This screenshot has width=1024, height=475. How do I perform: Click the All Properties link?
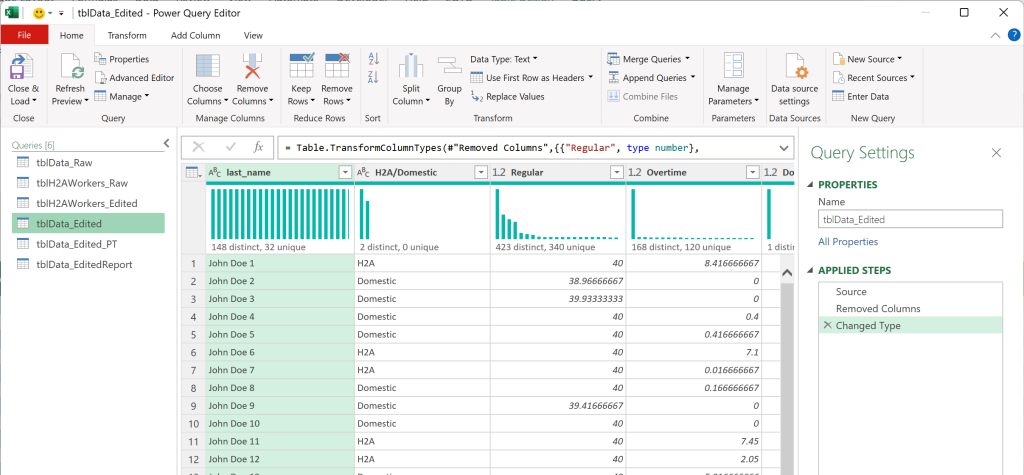pos(848,242)
